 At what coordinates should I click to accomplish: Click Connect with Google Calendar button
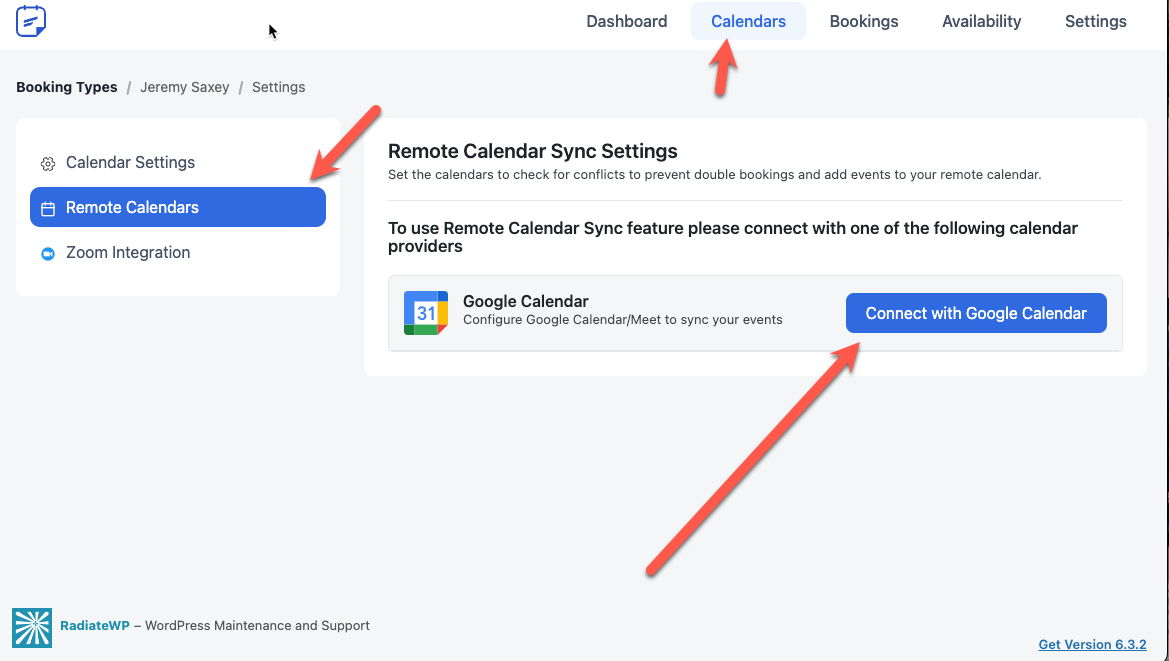pyautogui.click(x=976, y=313)
